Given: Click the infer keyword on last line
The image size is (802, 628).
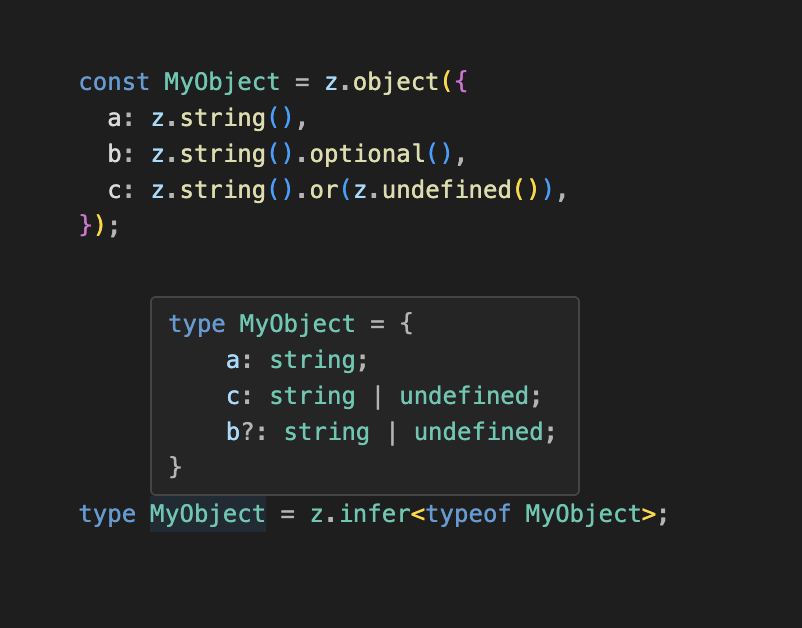Looking at the screenshot, I should 374,514.
